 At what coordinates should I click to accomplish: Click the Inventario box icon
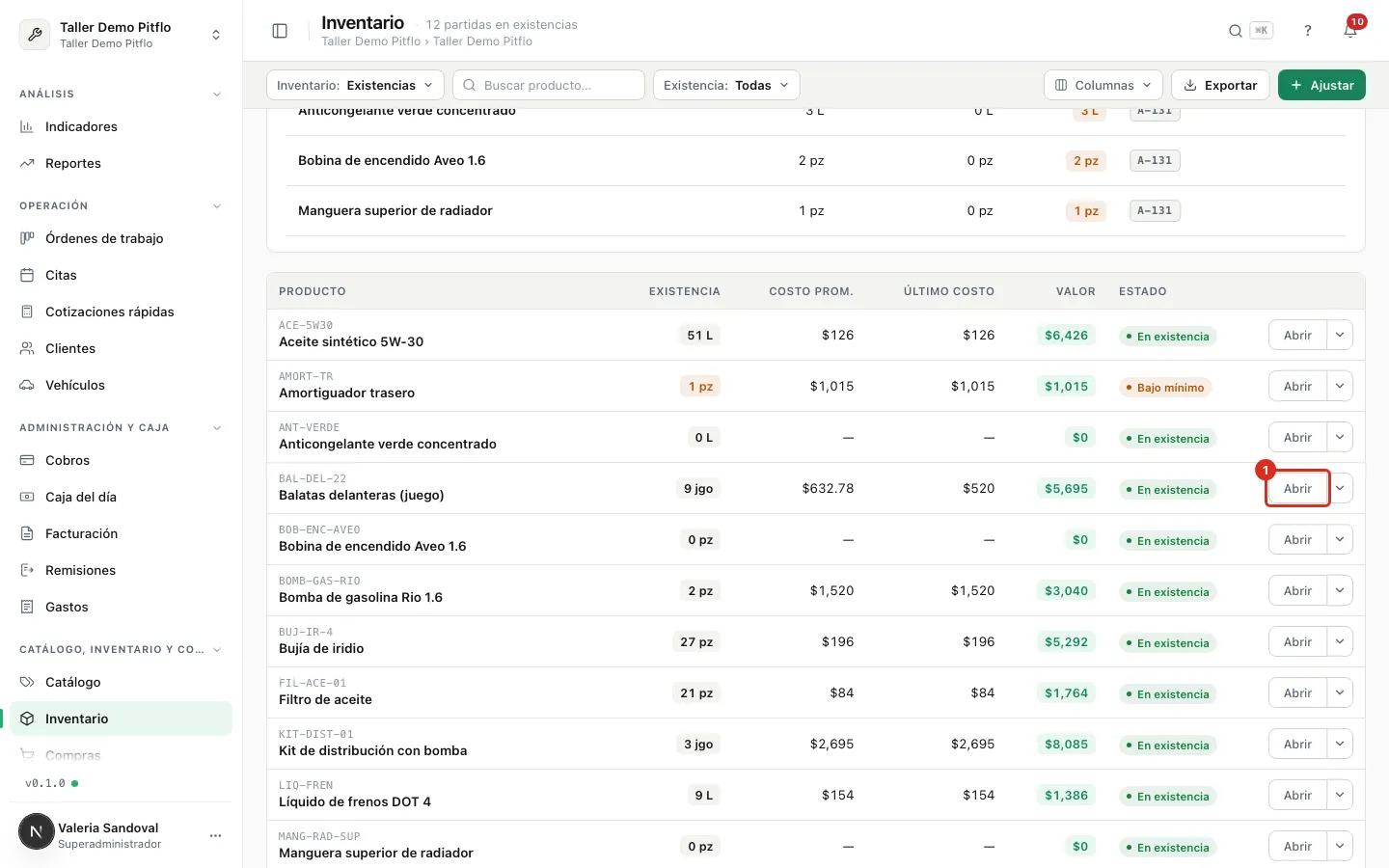tap(27, 719)
